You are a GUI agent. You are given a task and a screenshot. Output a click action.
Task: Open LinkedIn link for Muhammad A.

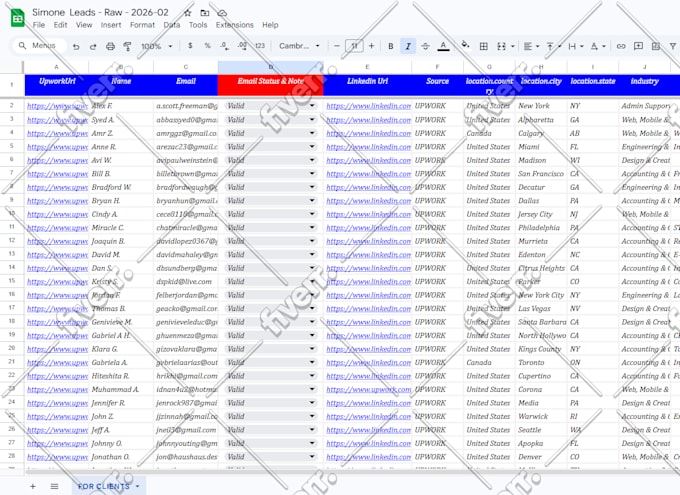coord(369,390)
